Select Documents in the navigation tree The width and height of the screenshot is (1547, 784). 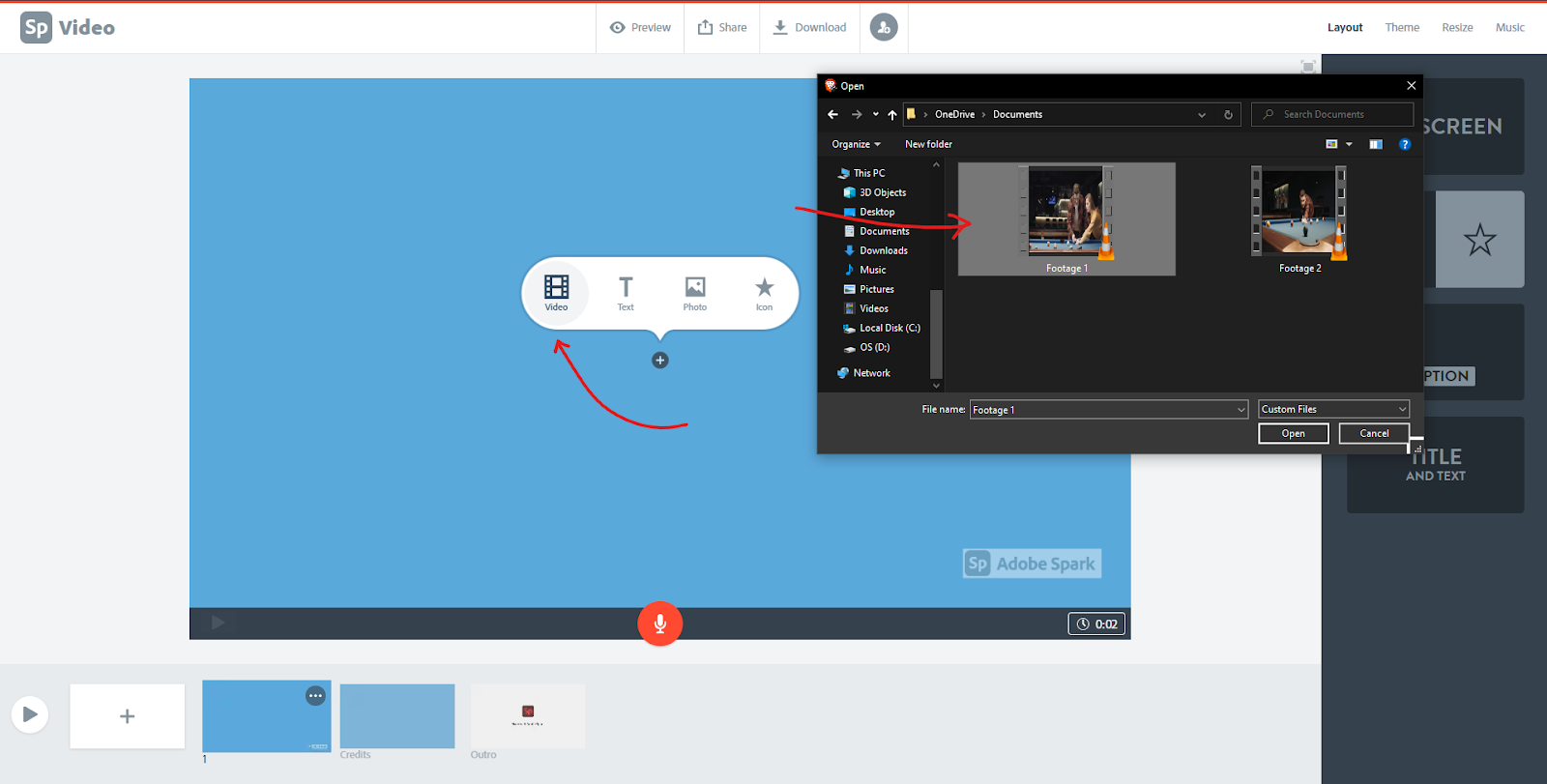(877, 231)
